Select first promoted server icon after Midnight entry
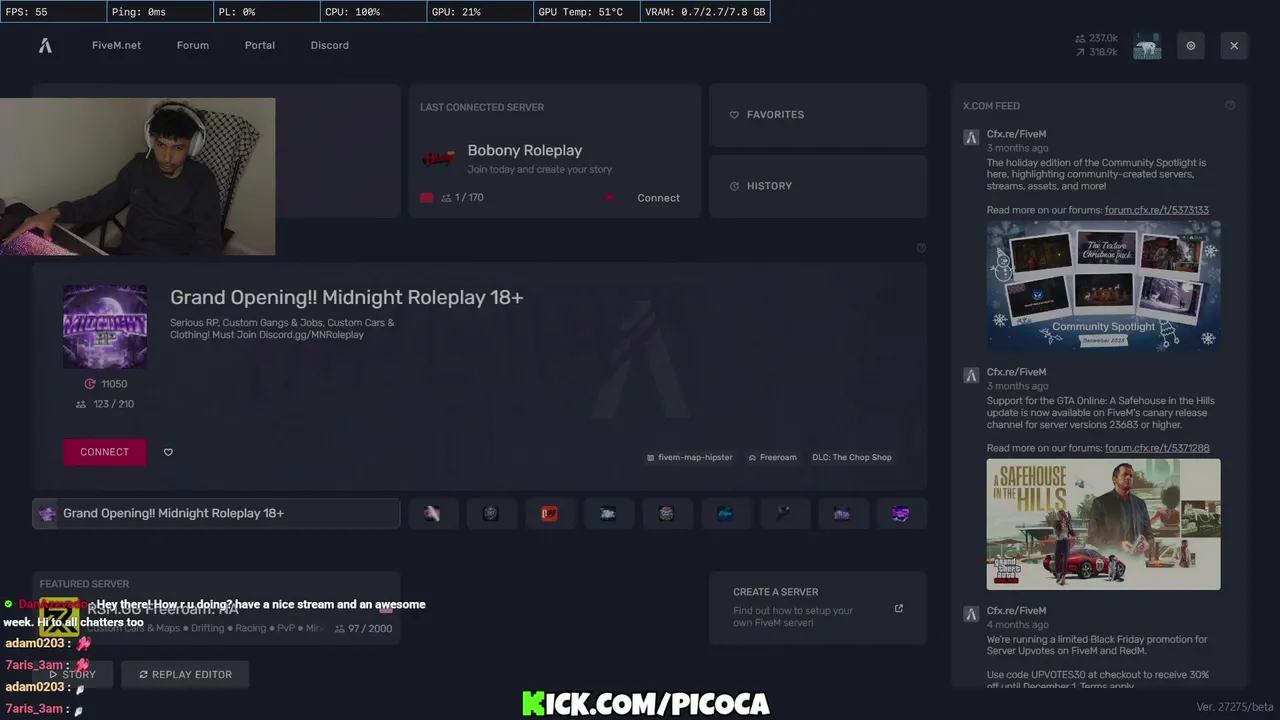1280x720 pixels. [x=432, y=513]
